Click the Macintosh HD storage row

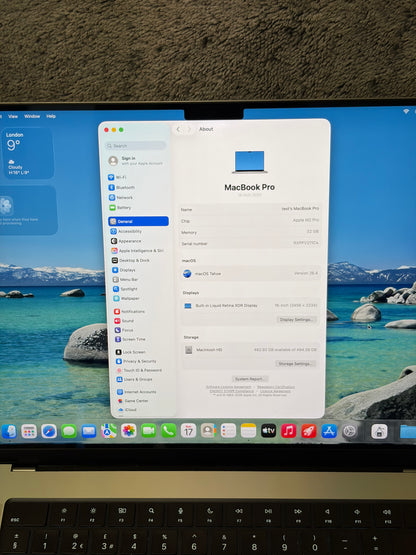click(x=250, y=350)
